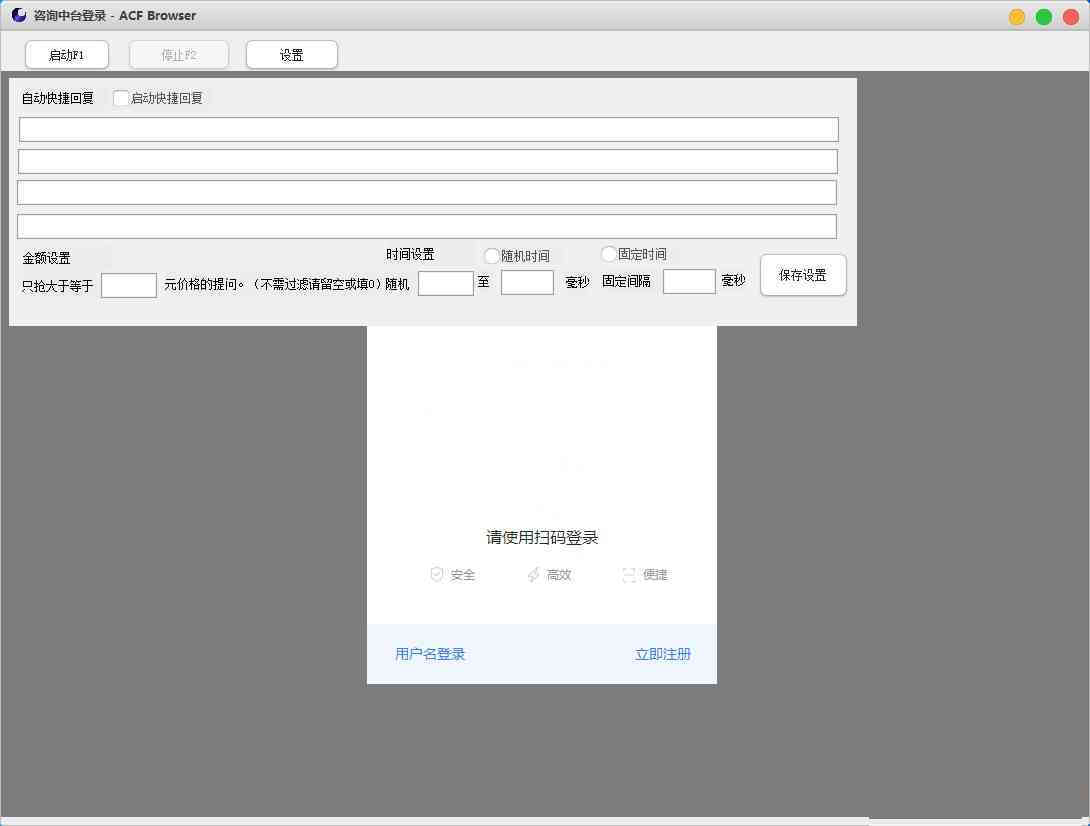Click the scan-frame icon next to 便捷
This screenshot has height=826, width=1090.
point(628,574)
